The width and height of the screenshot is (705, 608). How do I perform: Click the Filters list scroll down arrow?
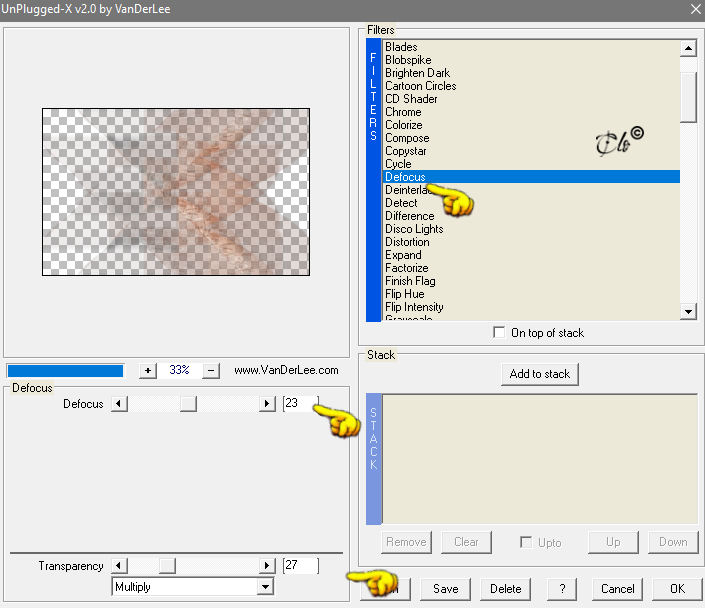[688, 311]
